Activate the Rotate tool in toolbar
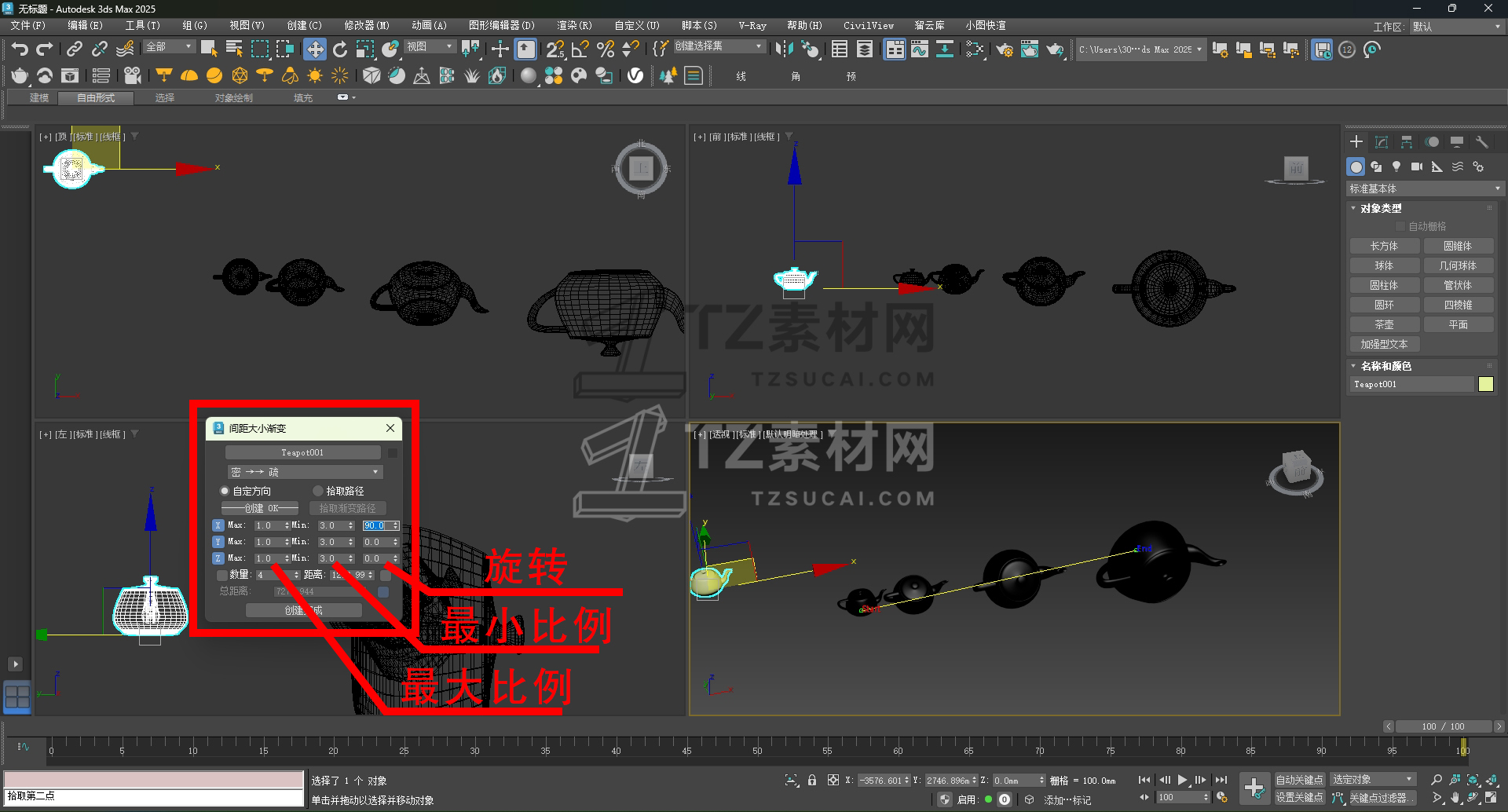Screen dimensions: 1508x812 340,49
